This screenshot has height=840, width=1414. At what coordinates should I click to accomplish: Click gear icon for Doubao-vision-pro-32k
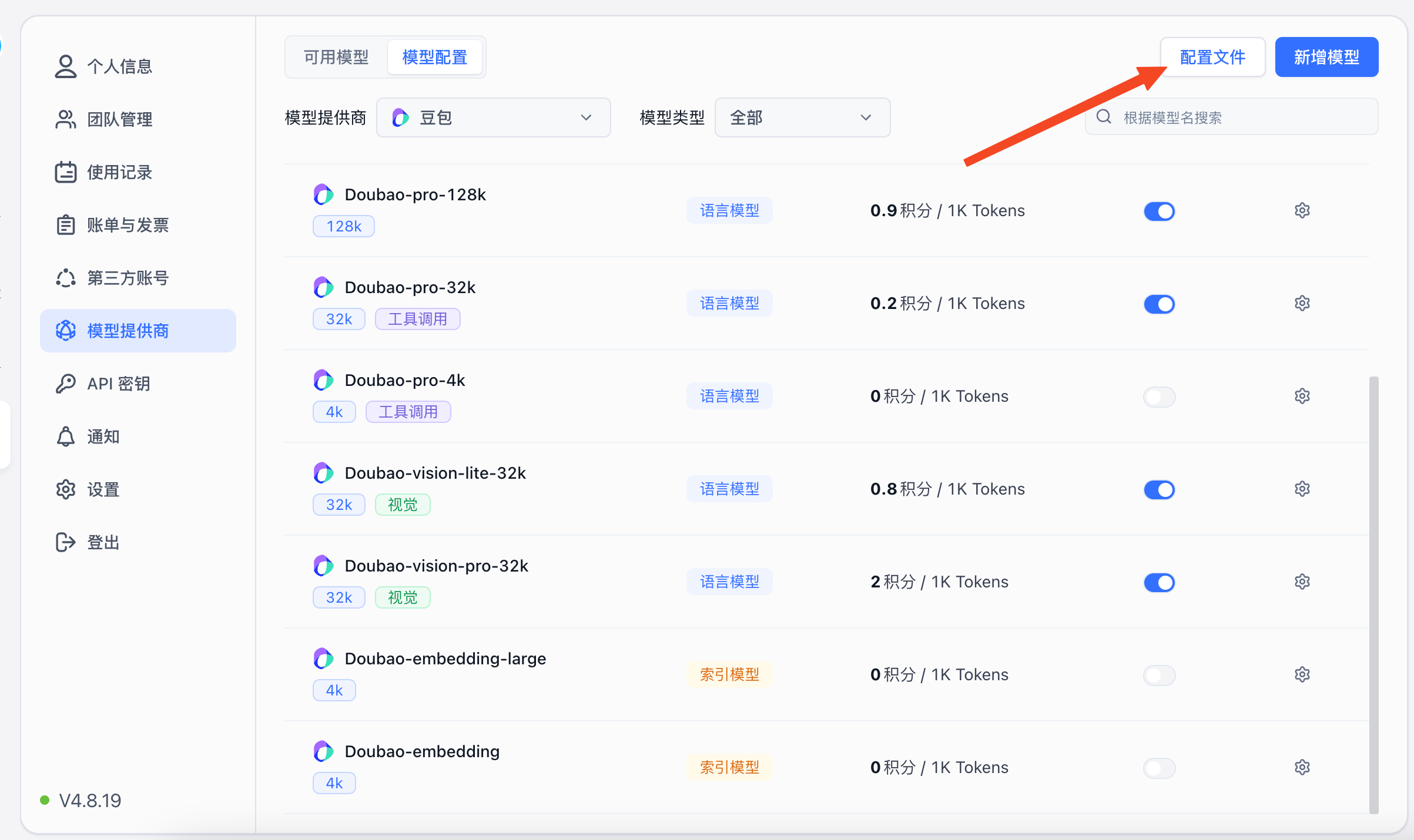(1302, 582)
